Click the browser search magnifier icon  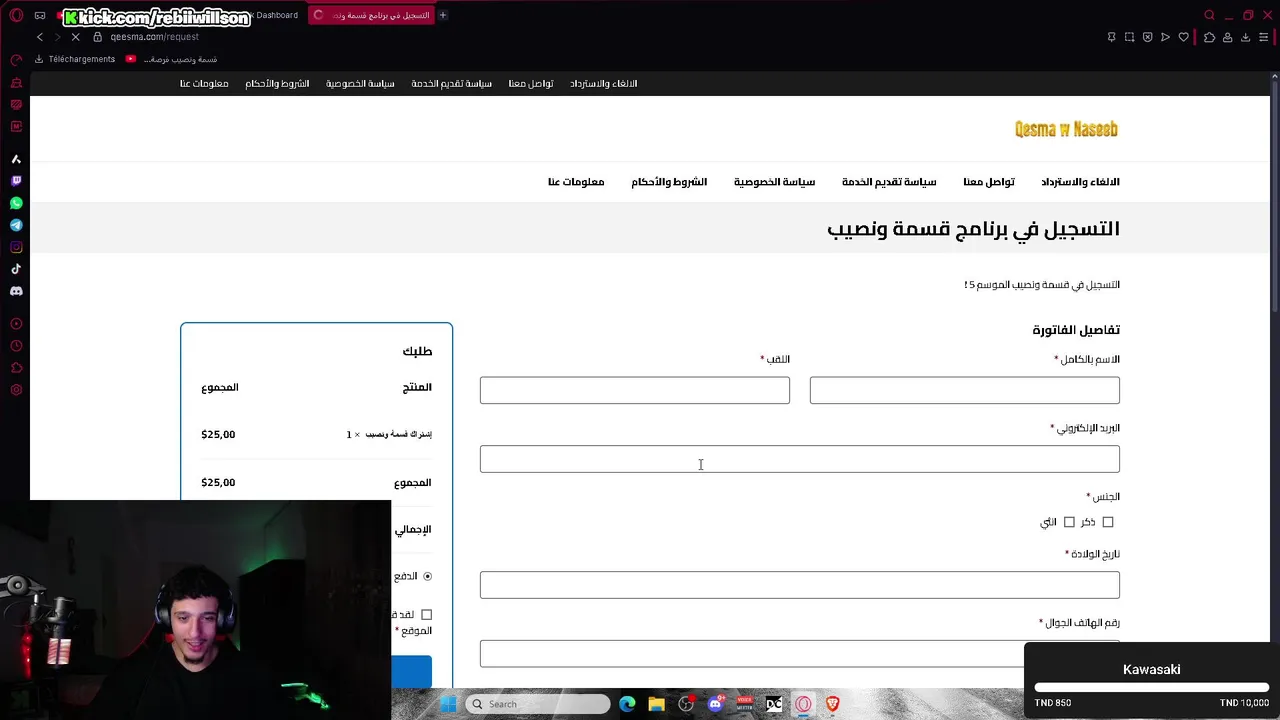click(1209, 15)
